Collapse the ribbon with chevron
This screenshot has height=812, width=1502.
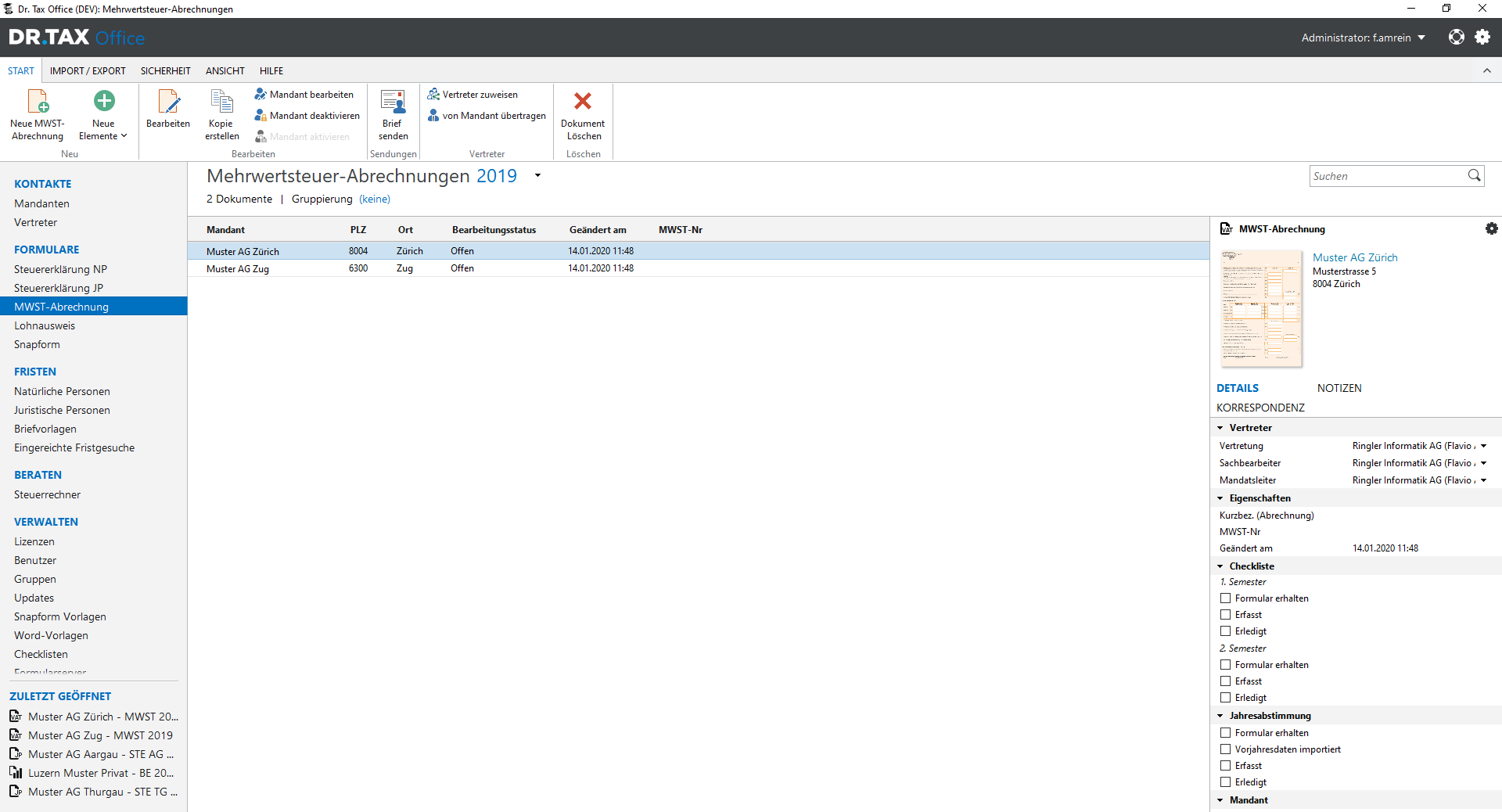pyautogui.click(x=1486, y=70)
